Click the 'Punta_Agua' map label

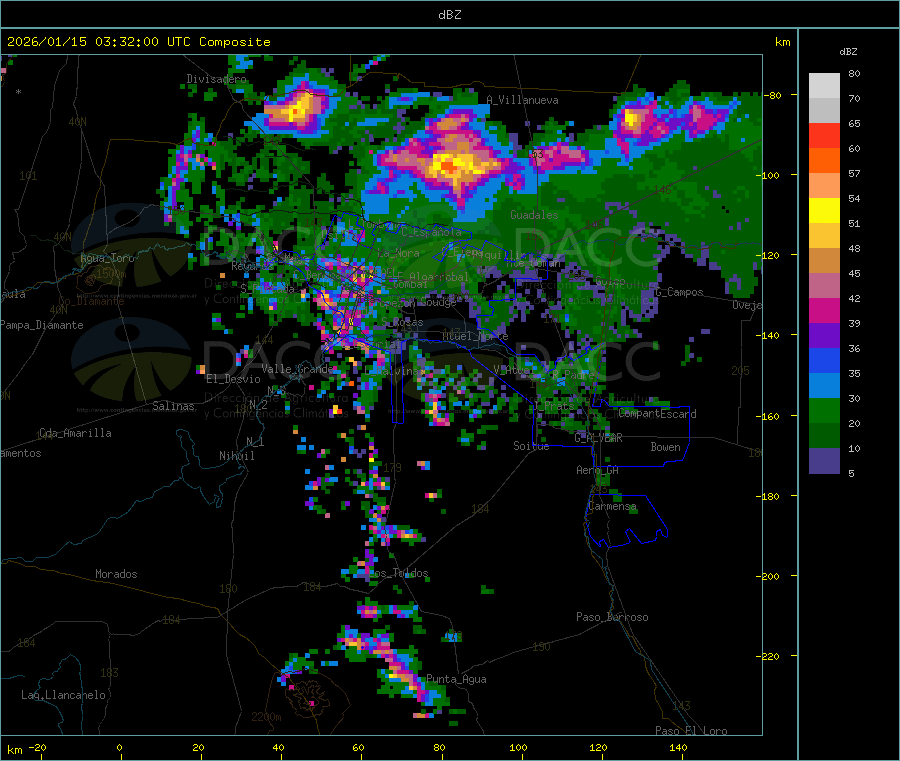click(x=456, y=679)
